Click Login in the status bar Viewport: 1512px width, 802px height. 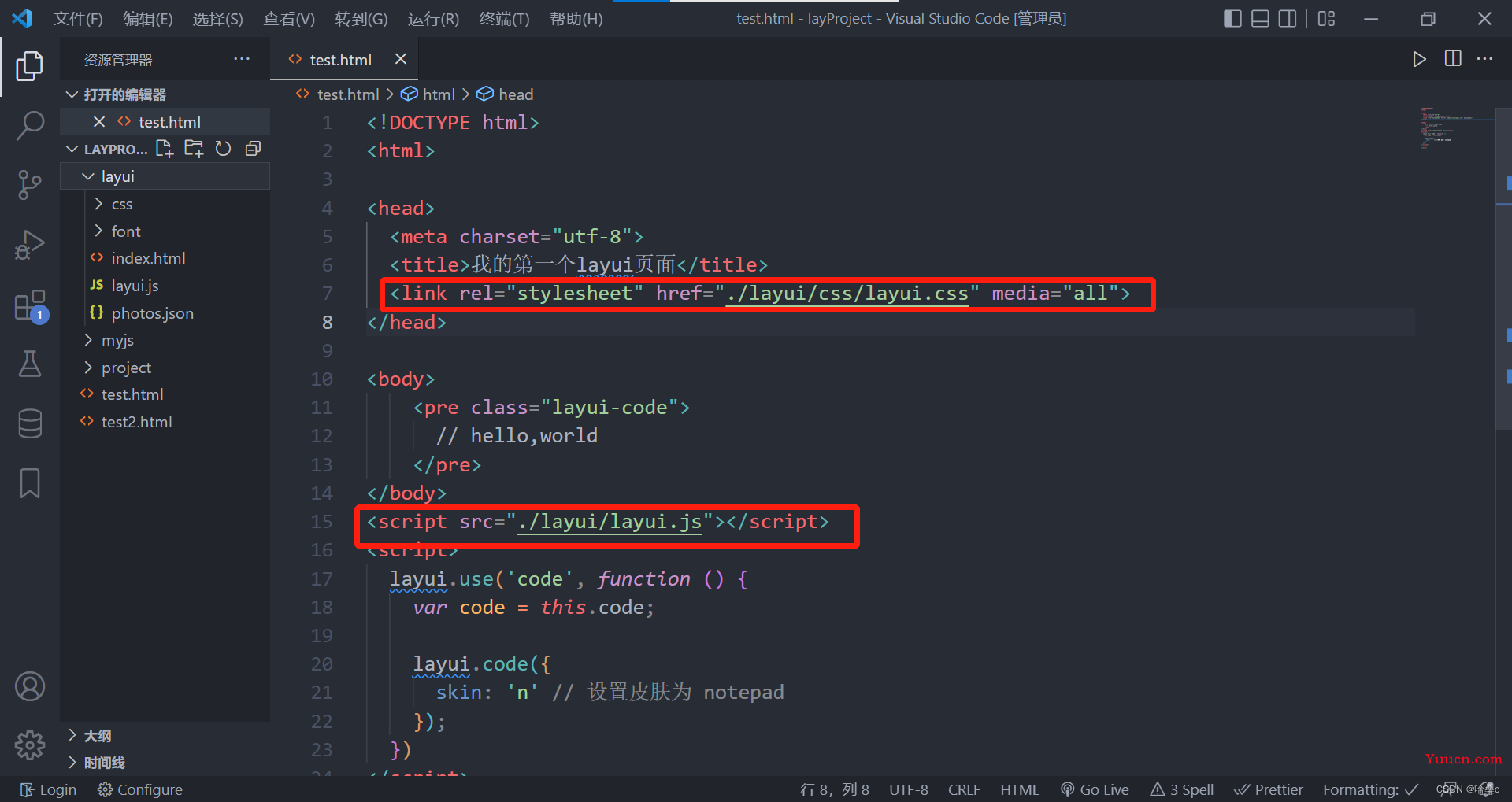(x=48, y=789)
